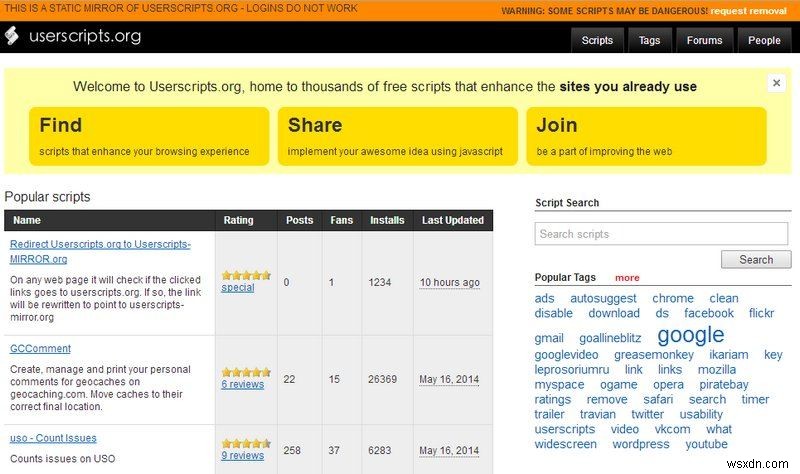The width and height of the screenshot is (800, 474).
Task: Click the request removal link
Action: pyautogui.click(x=750, y=11)
